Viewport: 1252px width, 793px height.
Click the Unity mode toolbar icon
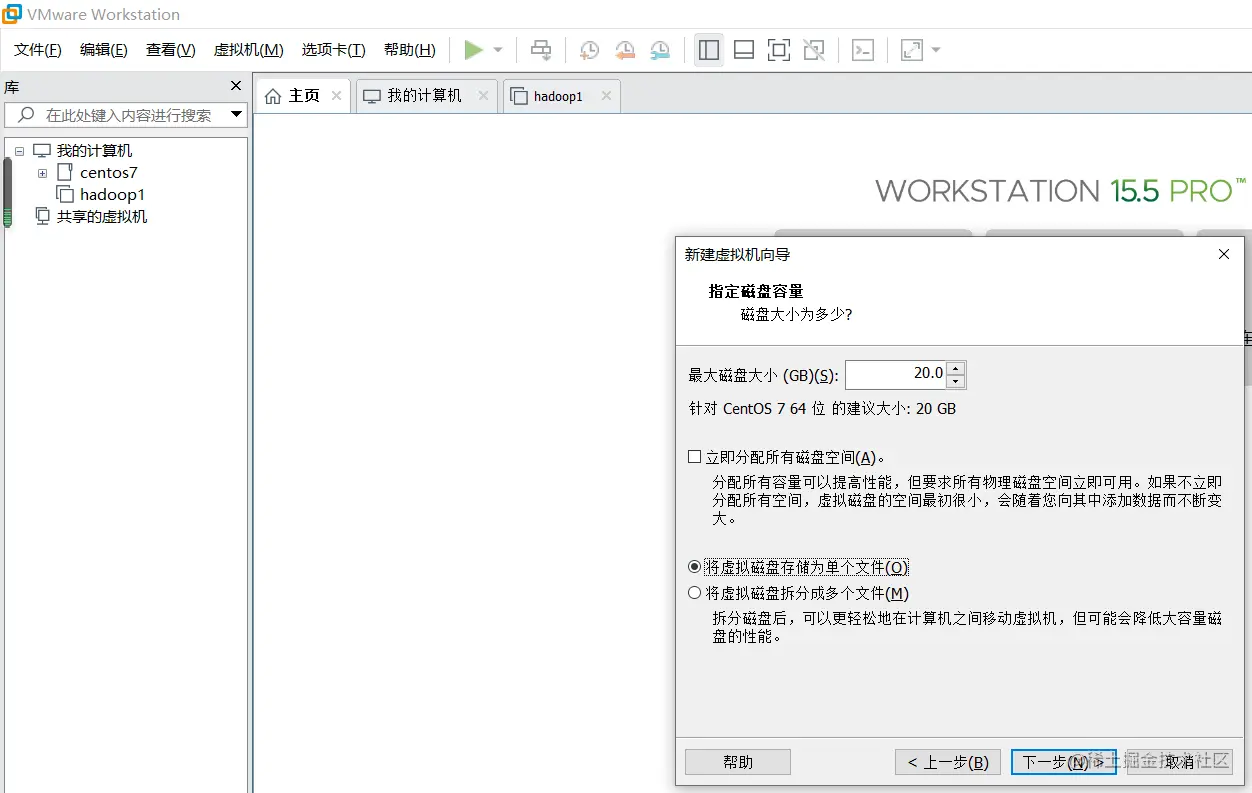pyautogui.click(x=814, y=50)
